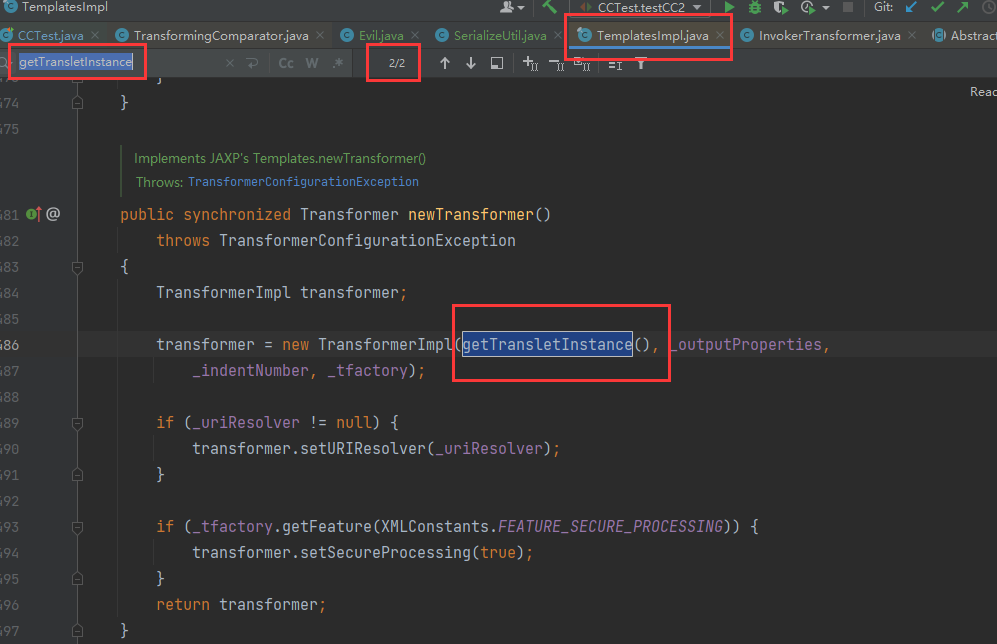997x644 pixels.
Task: Unselect occurrence icon in find bar
Action: point(556,64)
